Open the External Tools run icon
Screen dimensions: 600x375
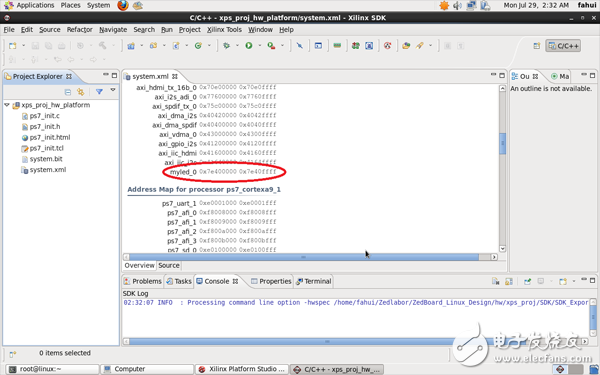pyautogui.click(x=271, y=46)
